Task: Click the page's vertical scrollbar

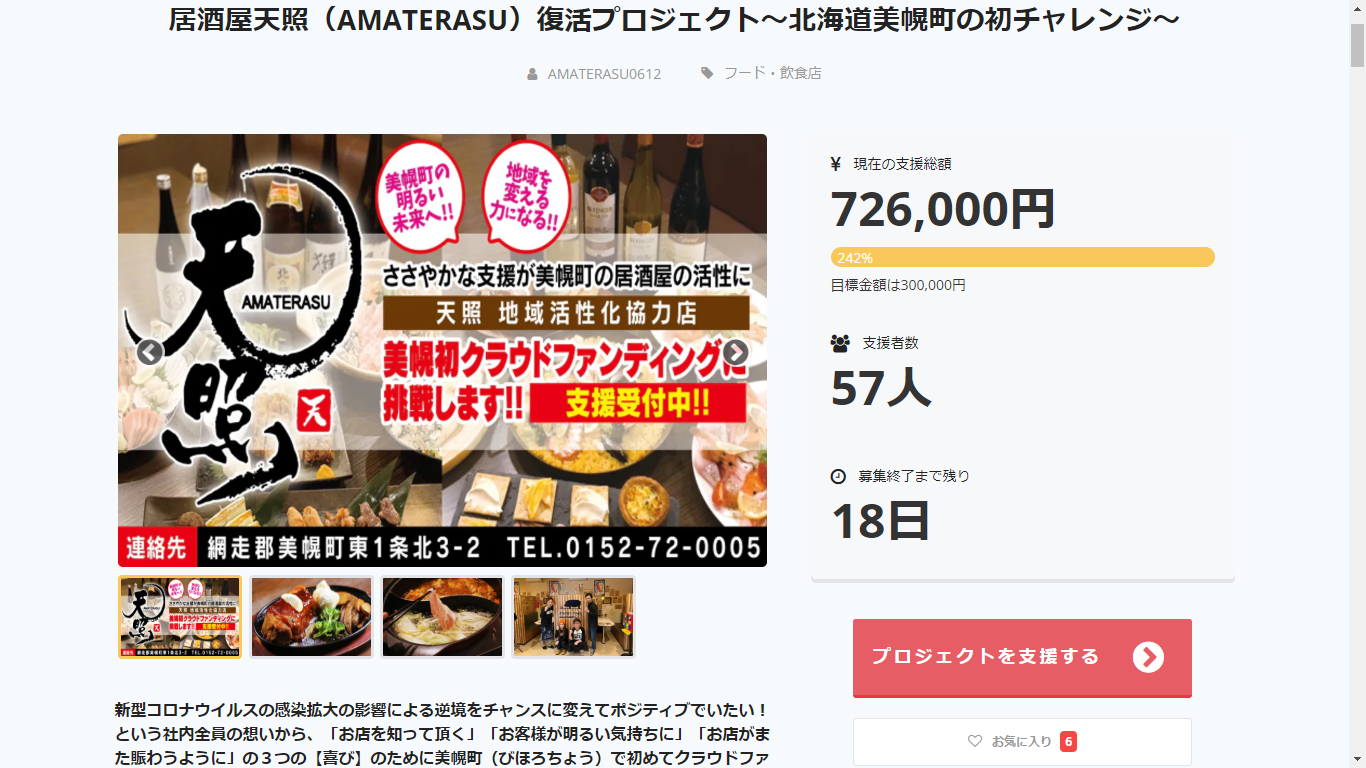Action: click(1357, 384)
